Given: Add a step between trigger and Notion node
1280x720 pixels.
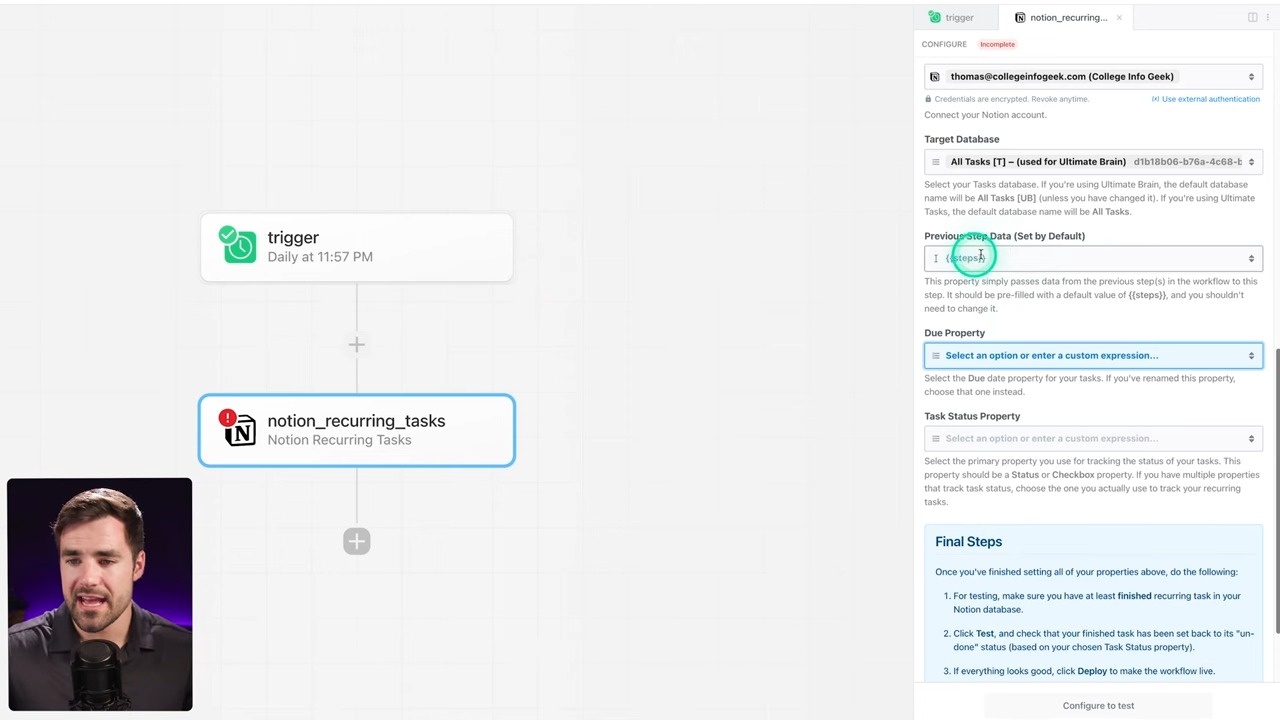Looking at the screenshot, I should click(x=357, y=345).
